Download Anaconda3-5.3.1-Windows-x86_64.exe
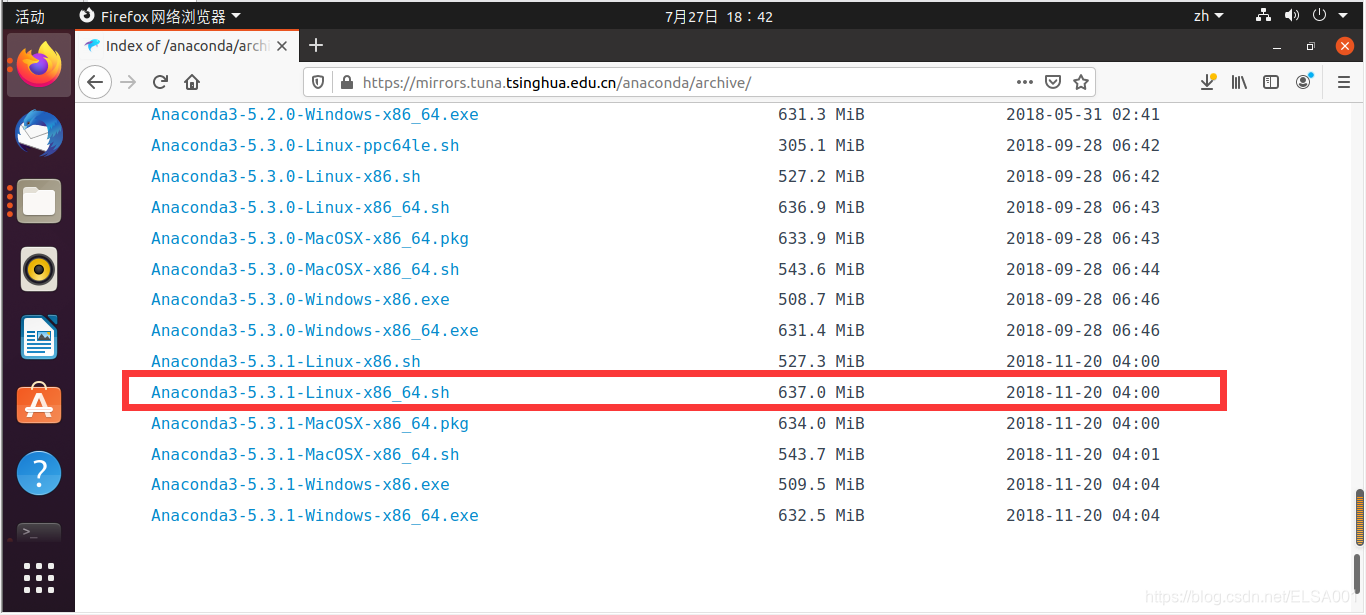1366x615 pixels. (315, 516)
